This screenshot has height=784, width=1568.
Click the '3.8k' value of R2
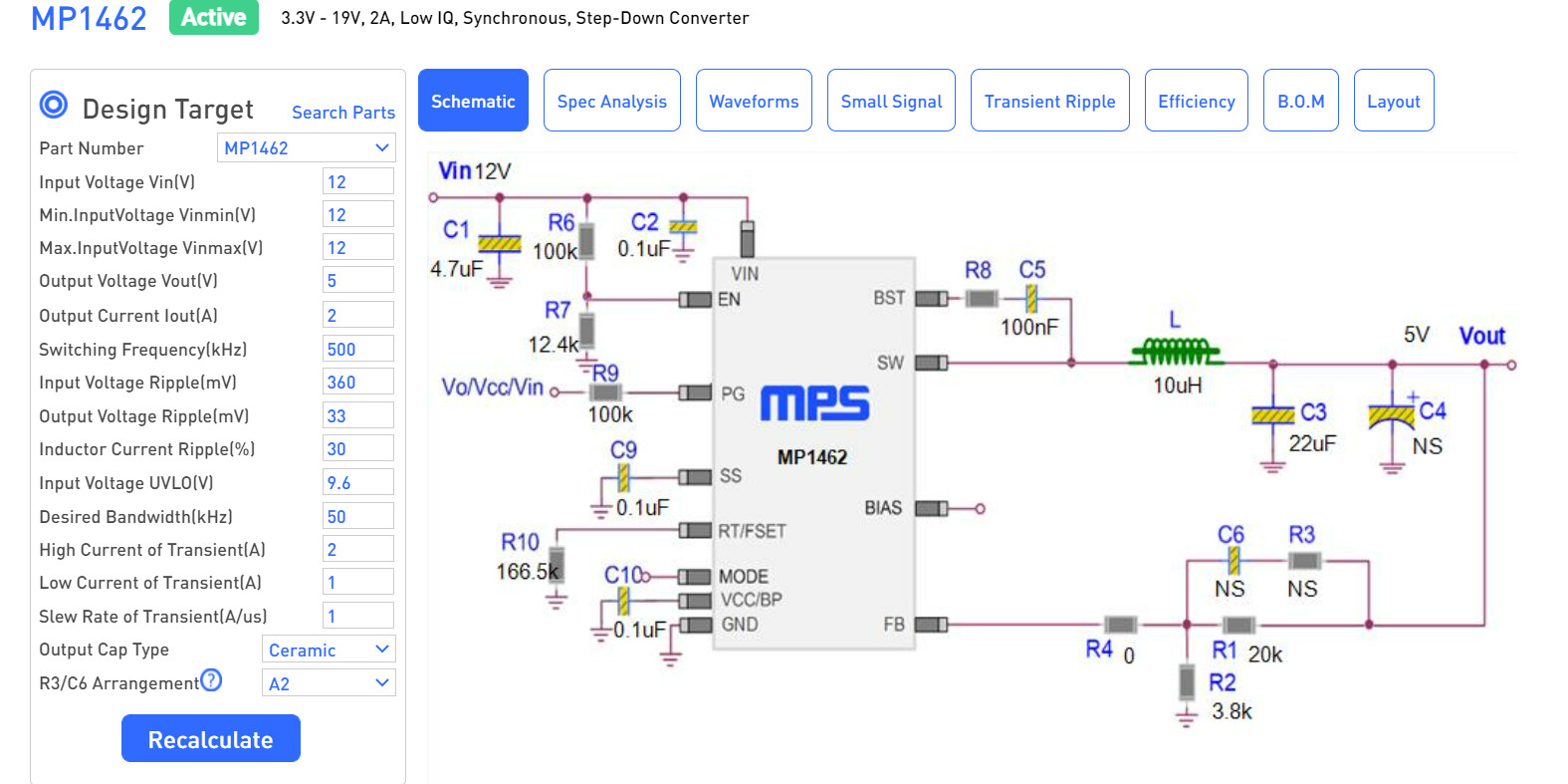pos(1232,711)
